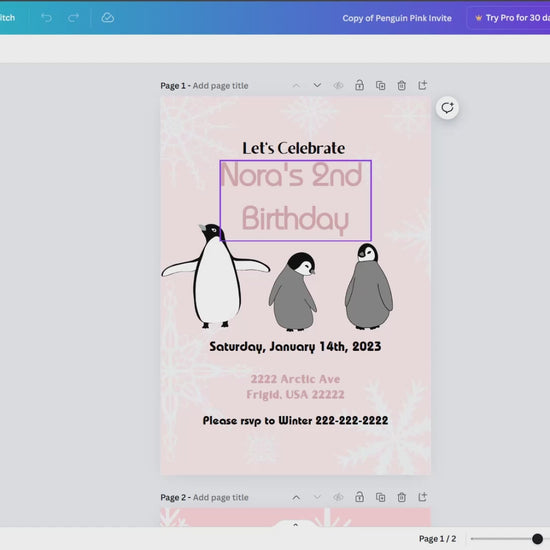550x550 pixels.
Task: Add a new page after Page 1
Action: (x=422, y=85)
